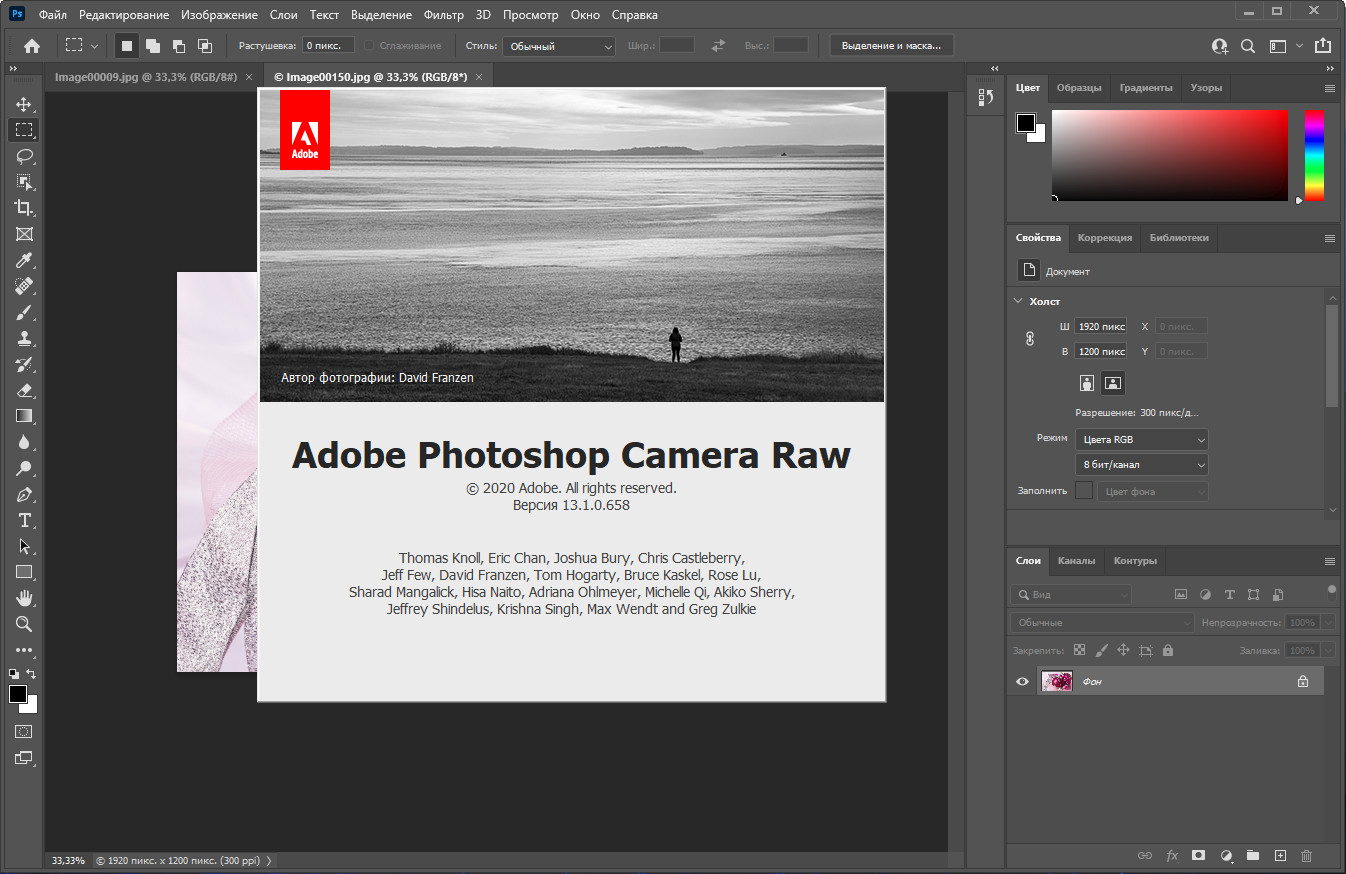This screenshot has height=874, width=1346.
Task: Expand status bar info arrow
Action: (269, 860)
